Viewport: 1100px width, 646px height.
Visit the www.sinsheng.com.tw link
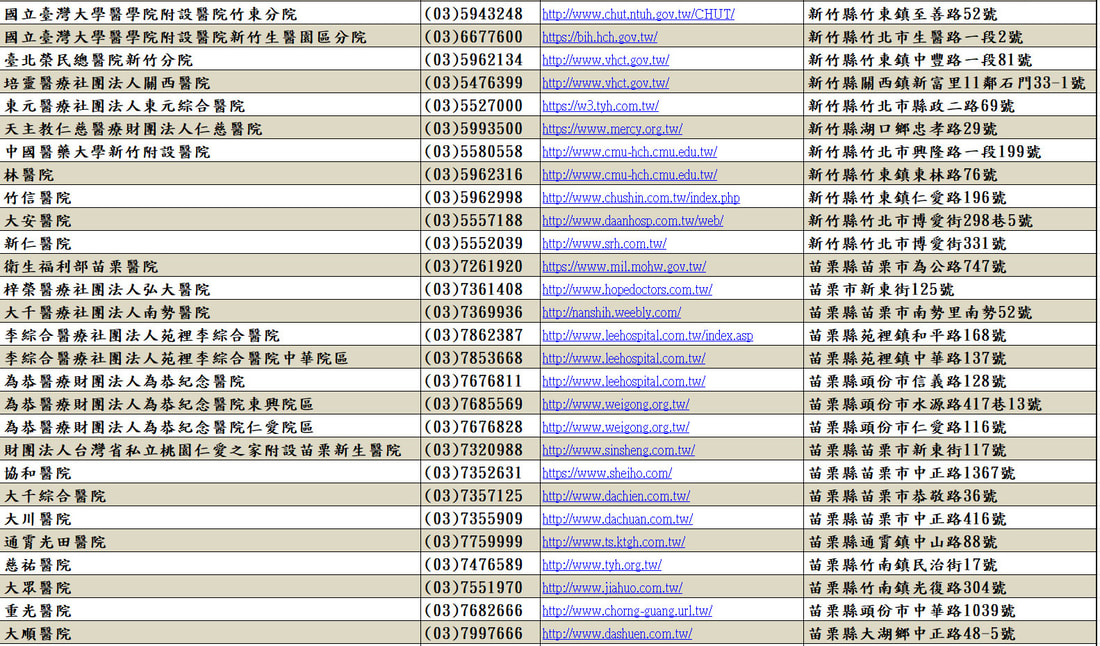[619, 450]
